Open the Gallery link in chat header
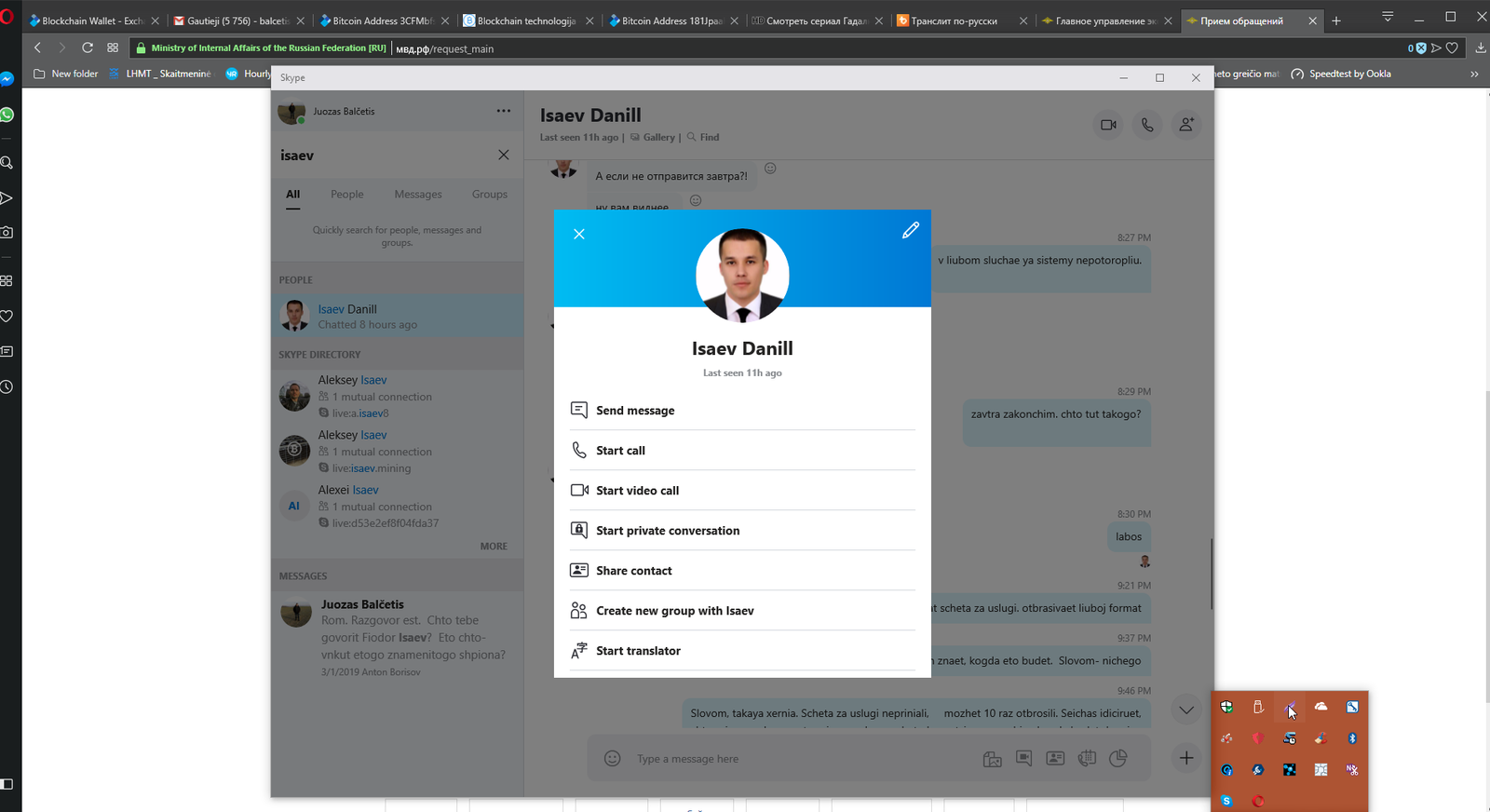1490x812 pixels. point(658,138)
